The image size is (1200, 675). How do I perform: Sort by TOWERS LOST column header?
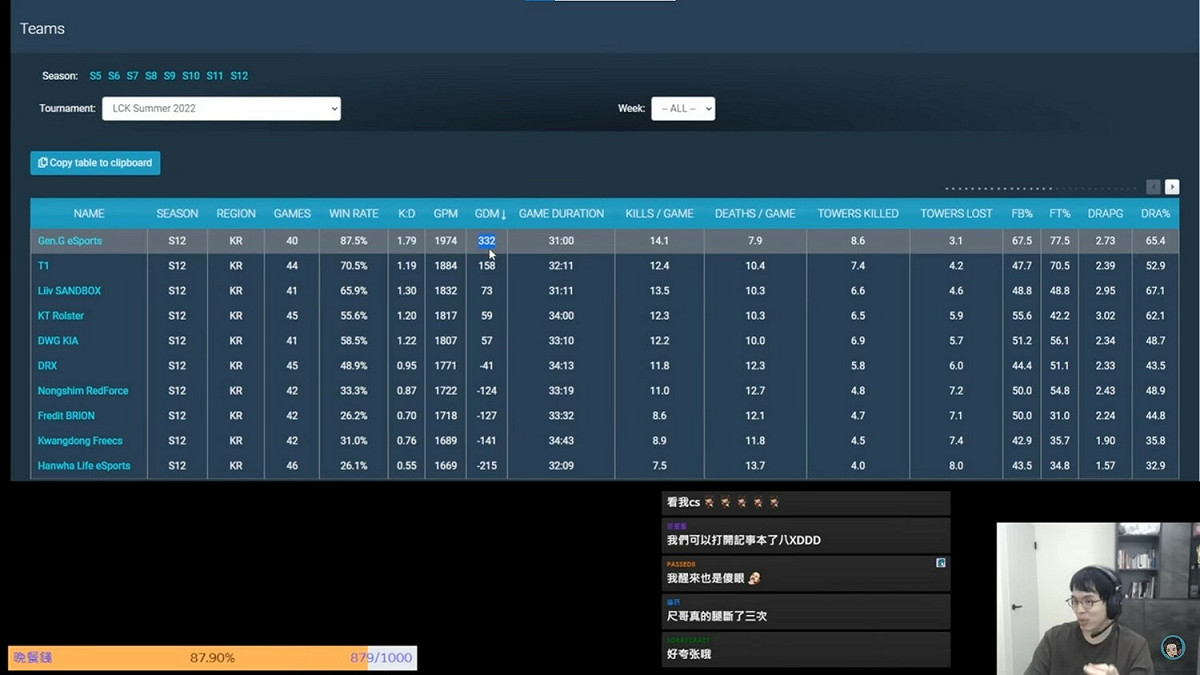956,214
